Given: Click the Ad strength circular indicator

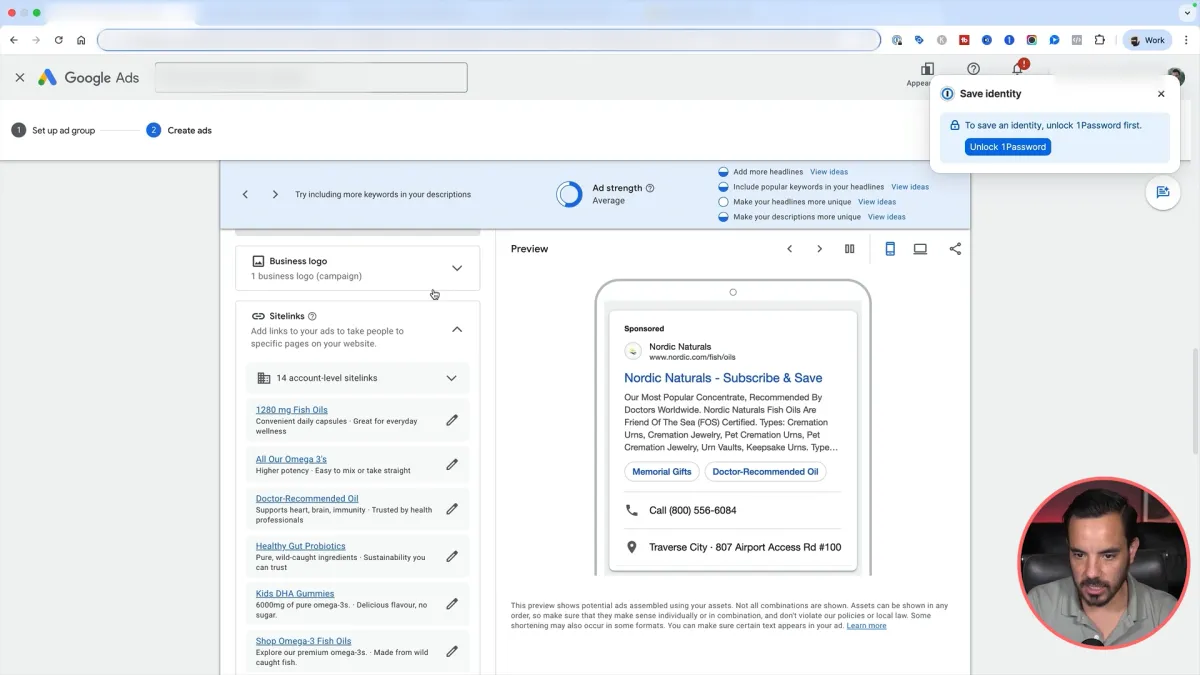Looking at the screenshot, I should 569,194.
